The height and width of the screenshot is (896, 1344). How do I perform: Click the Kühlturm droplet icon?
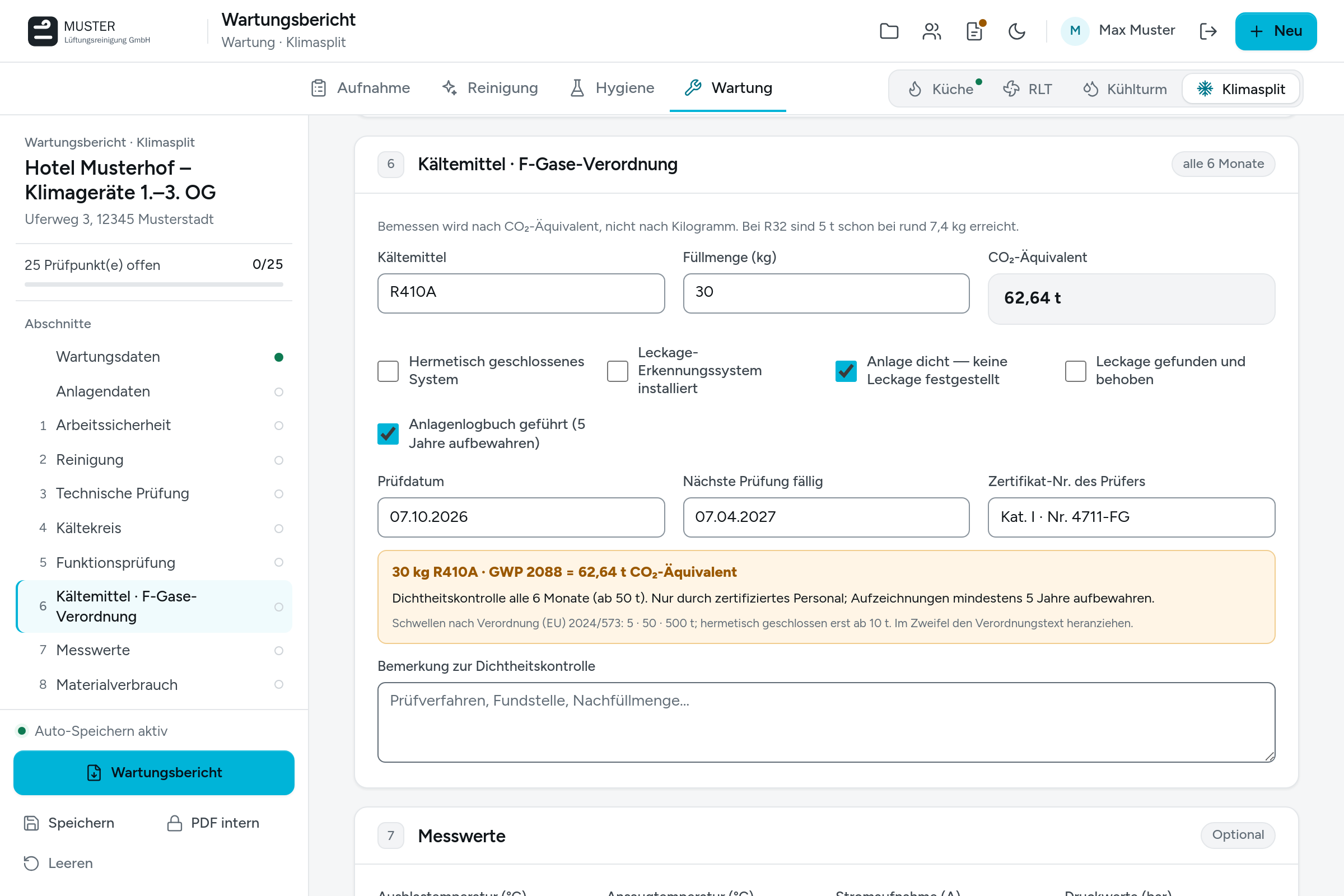click(x=1090, y=89)
